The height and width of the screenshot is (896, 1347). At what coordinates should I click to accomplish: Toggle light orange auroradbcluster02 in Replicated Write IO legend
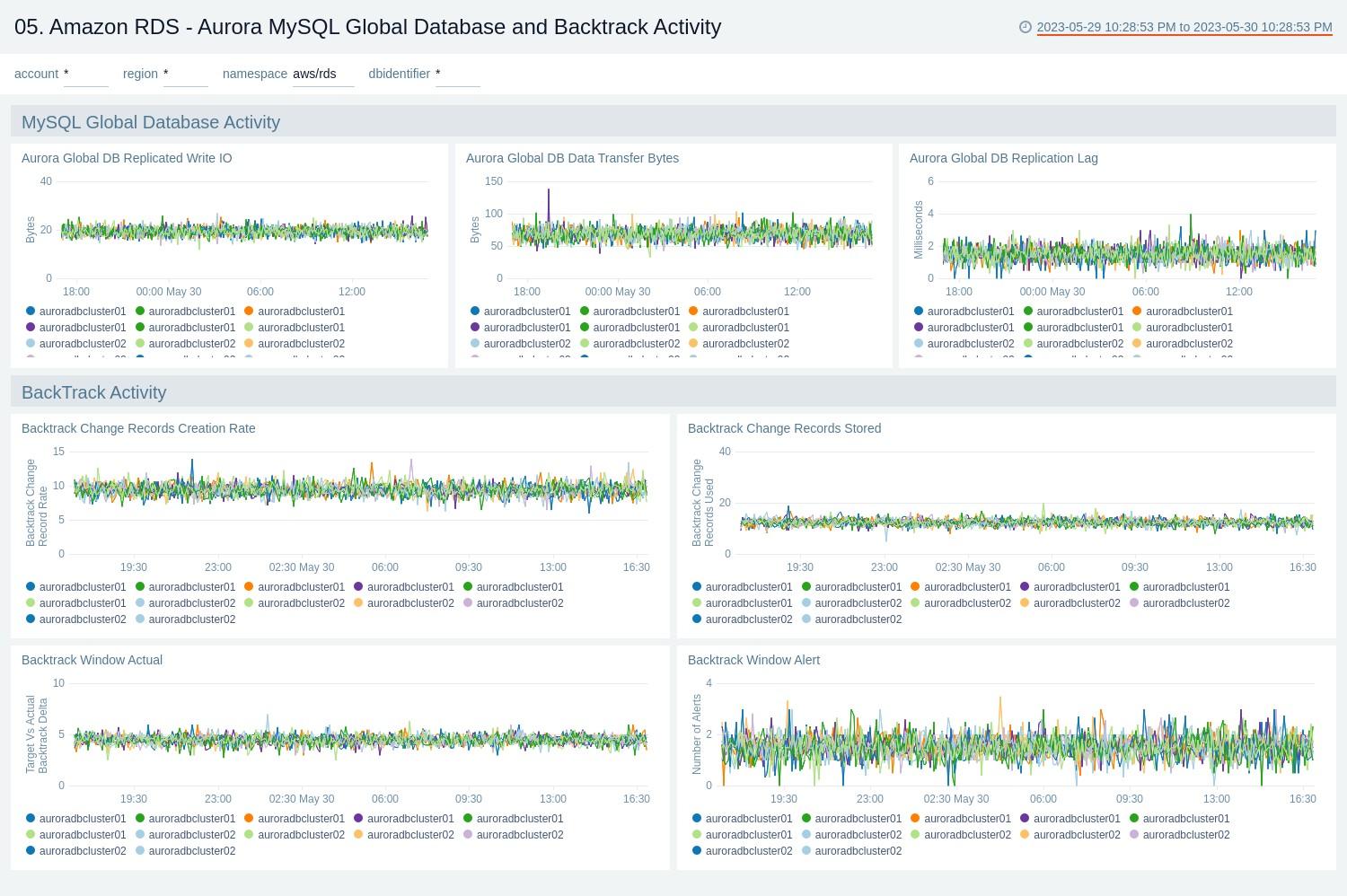point(294,344)
